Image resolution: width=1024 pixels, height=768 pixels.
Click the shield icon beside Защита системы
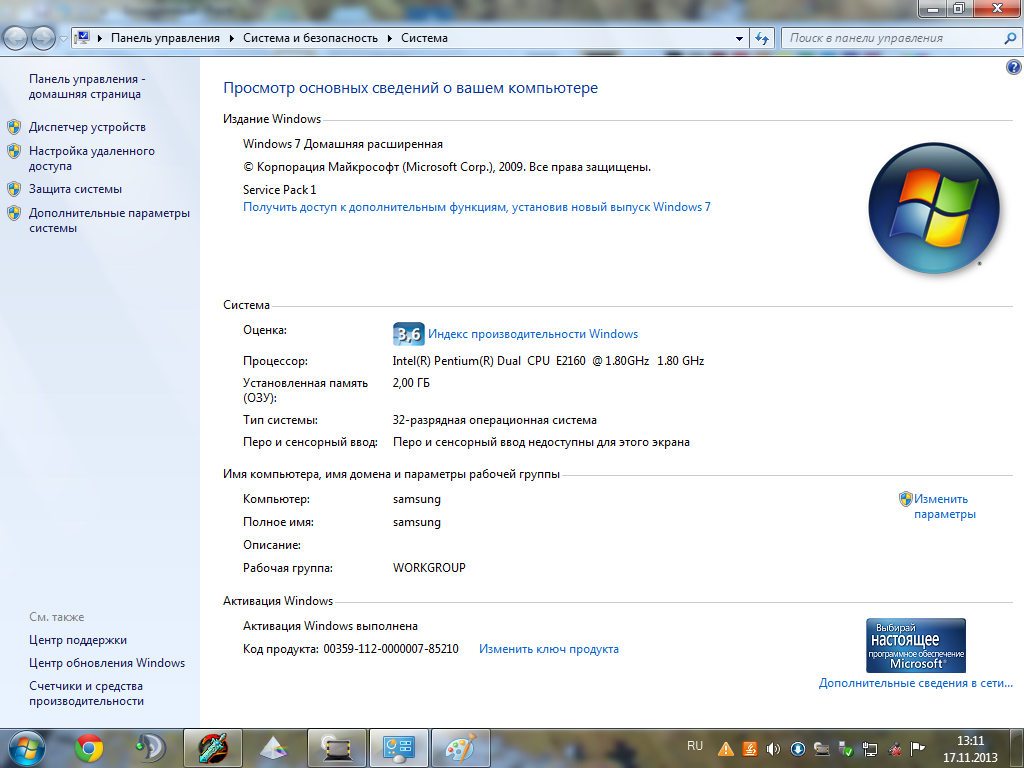coord(14,189)
